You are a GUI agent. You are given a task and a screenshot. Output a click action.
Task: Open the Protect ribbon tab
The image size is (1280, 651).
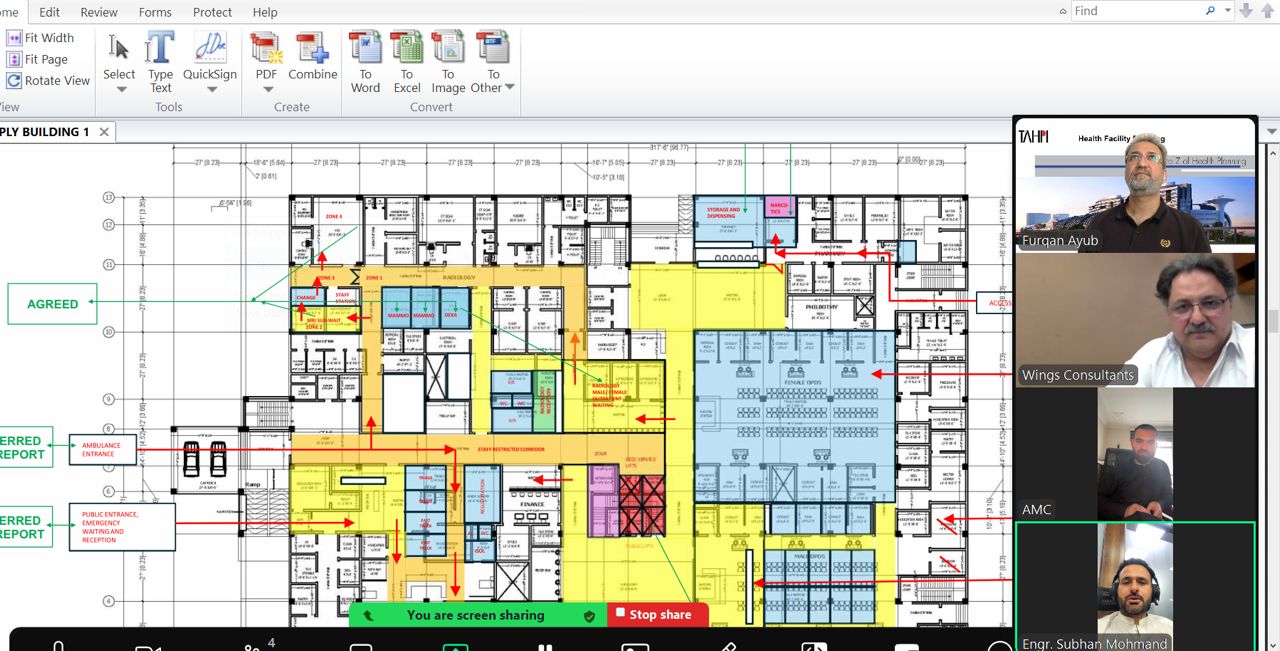(212, 12)
